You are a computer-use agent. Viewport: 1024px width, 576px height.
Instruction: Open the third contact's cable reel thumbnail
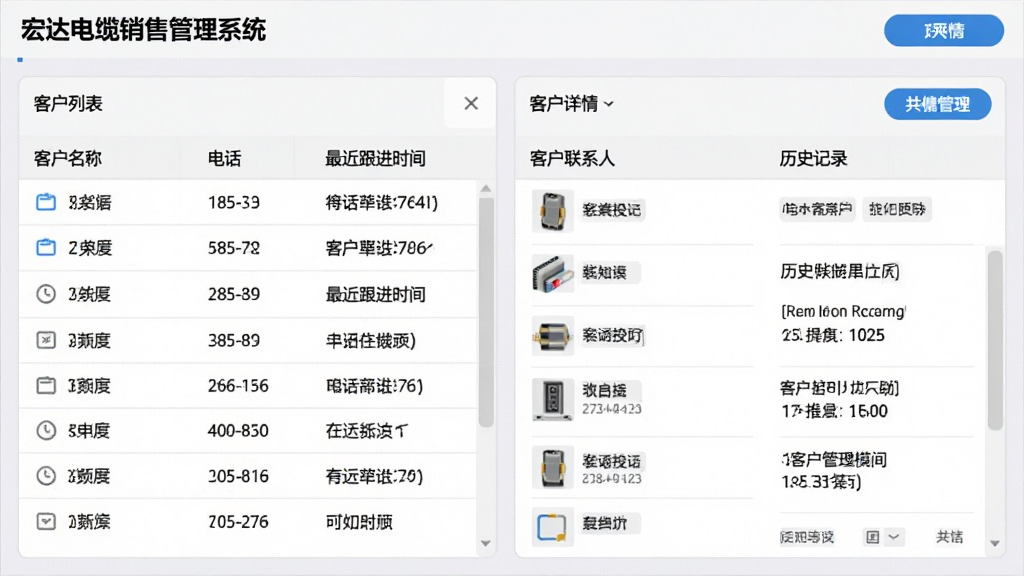552,336
